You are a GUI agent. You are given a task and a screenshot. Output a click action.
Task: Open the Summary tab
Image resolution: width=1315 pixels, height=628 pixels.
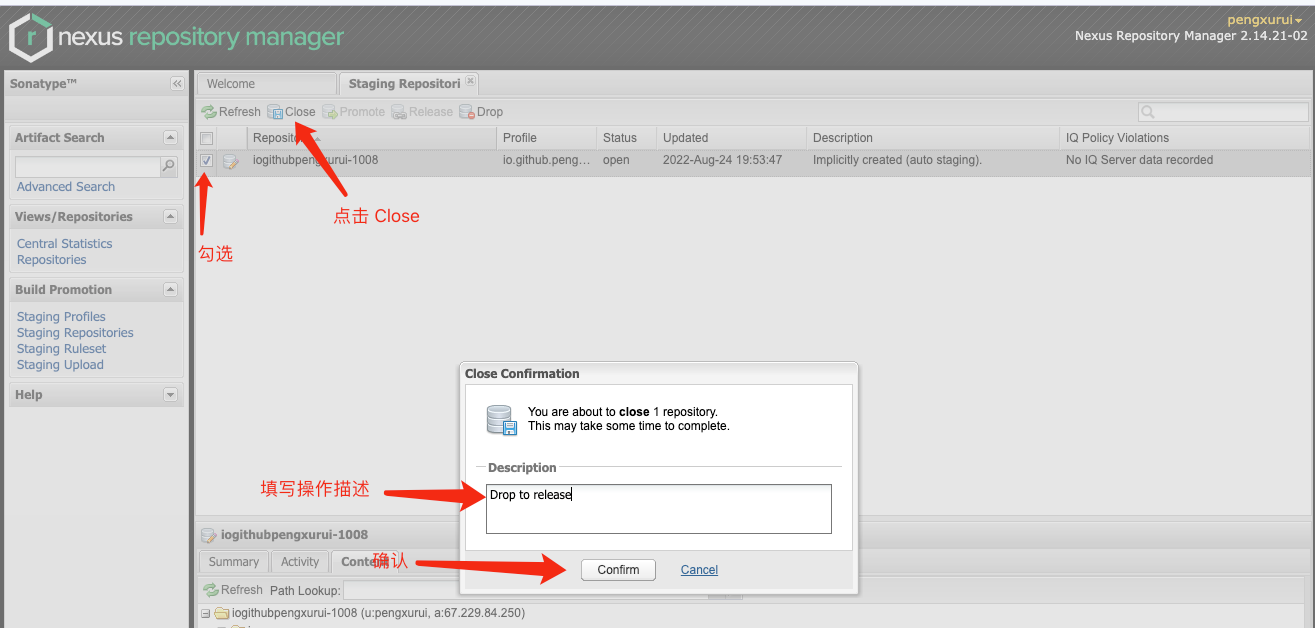pos(234,562)
